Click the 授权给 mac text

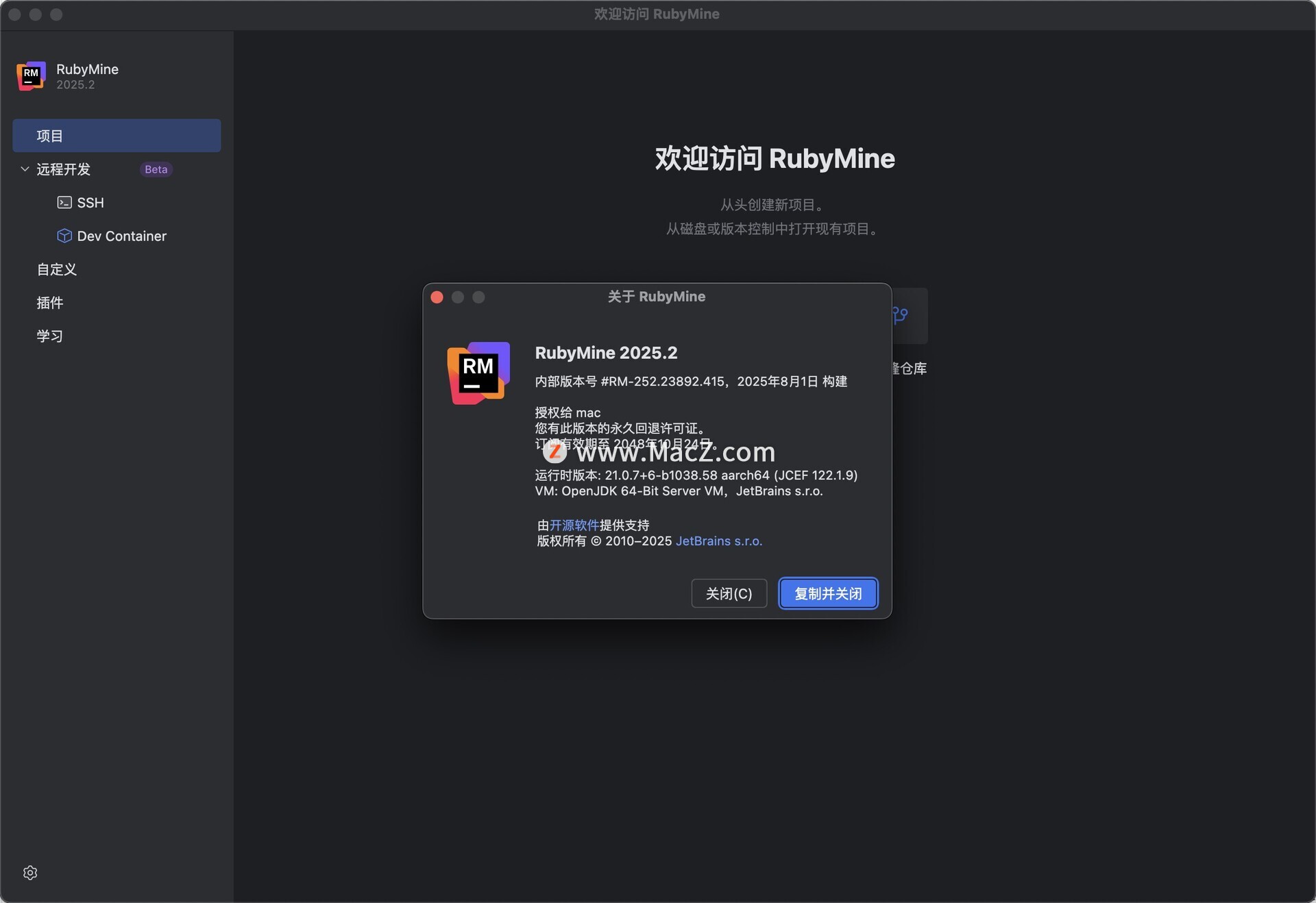click(x=568, y=412)
